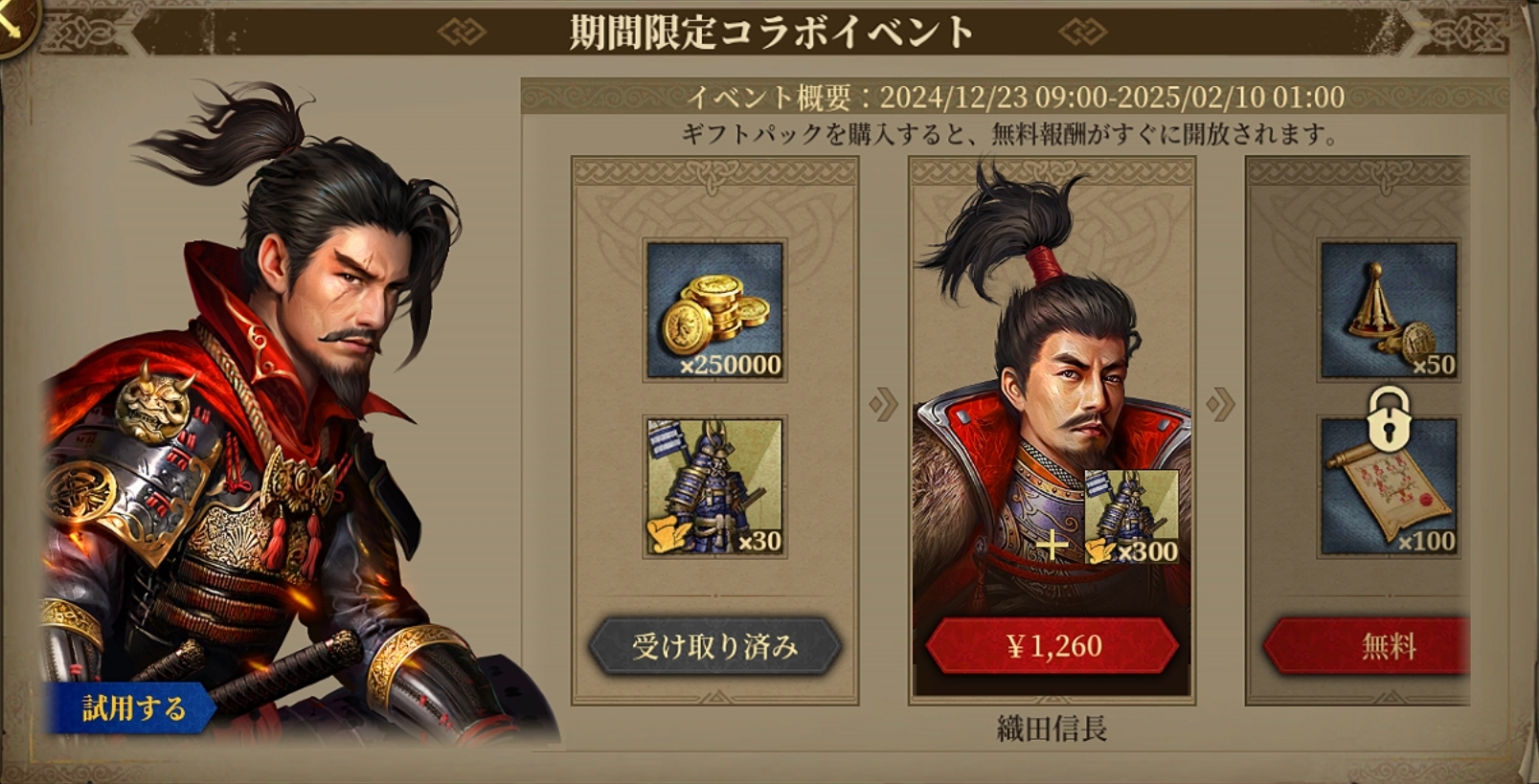The image size is (1539, 784).
Task: Tap the 受け取り済み claimed button
Action: click(x=714, y=646)
